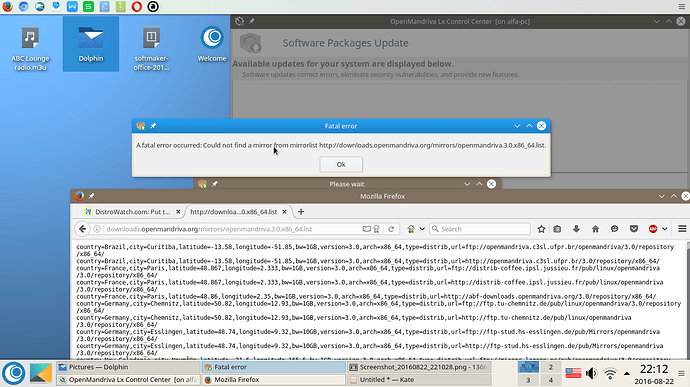
Task: Click the Adblock Plus icon
Action: click(653, 229)
